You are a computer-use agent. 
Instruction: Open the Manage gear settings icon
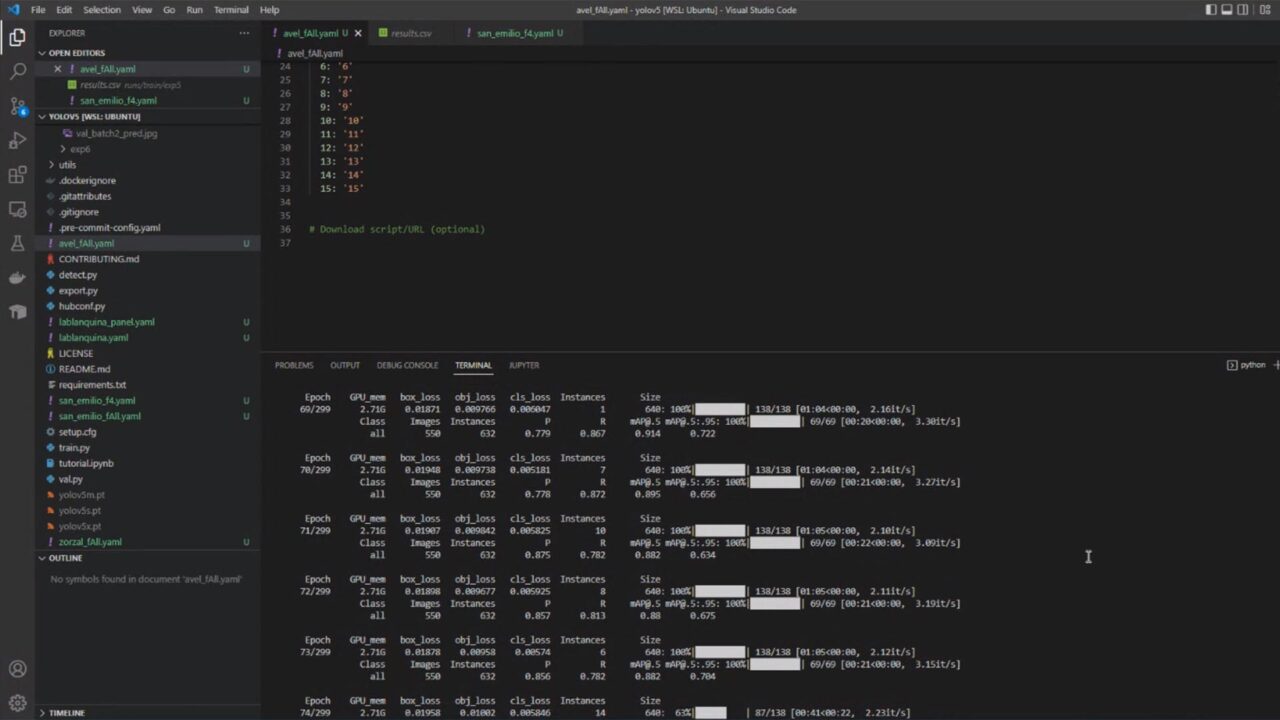[x=17, y=702]
